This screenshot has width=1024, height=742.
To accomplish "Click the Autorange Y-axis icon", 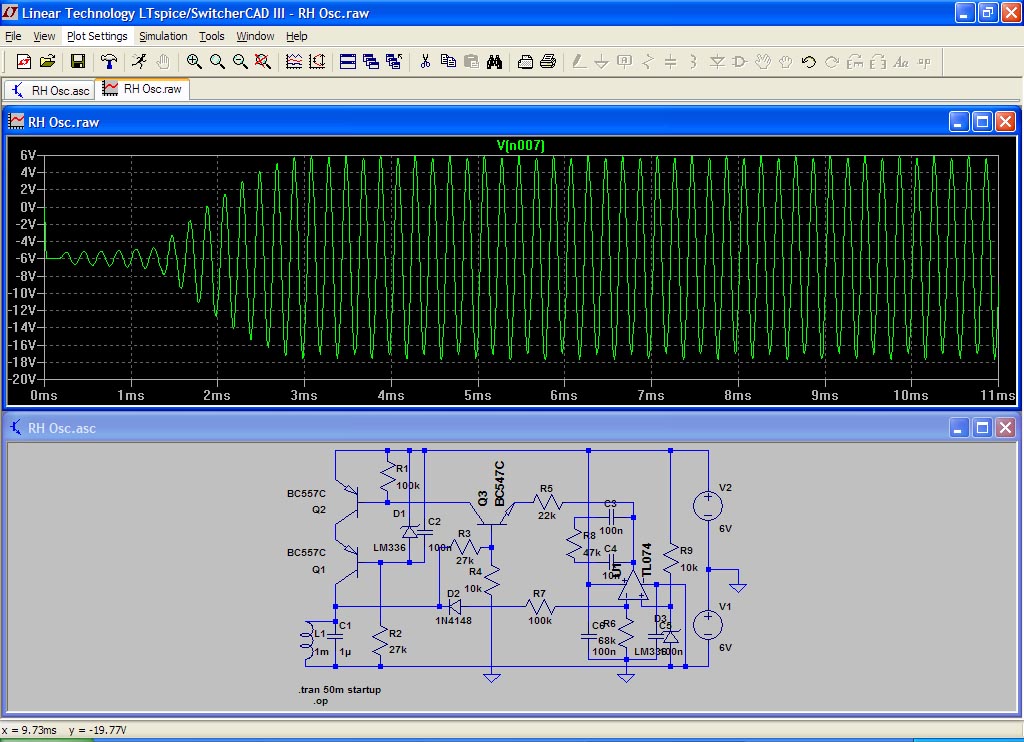I will point(318,62).
